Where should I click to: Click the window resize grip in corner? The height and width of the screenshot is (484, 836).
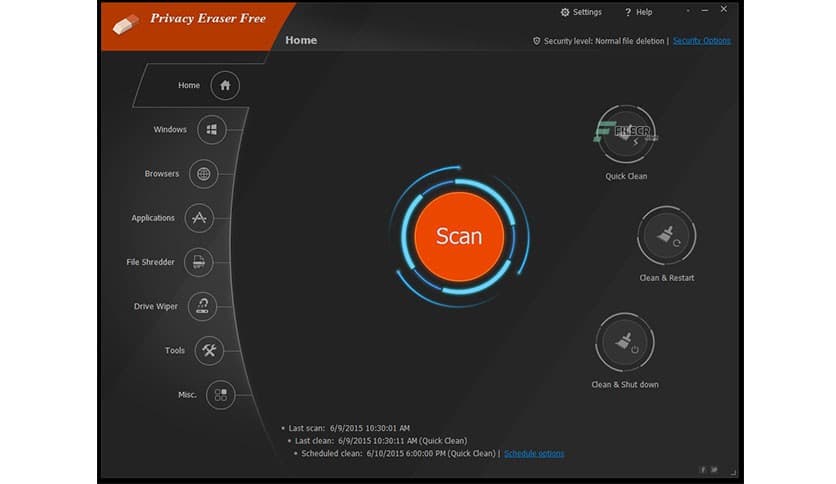point(734,472)
